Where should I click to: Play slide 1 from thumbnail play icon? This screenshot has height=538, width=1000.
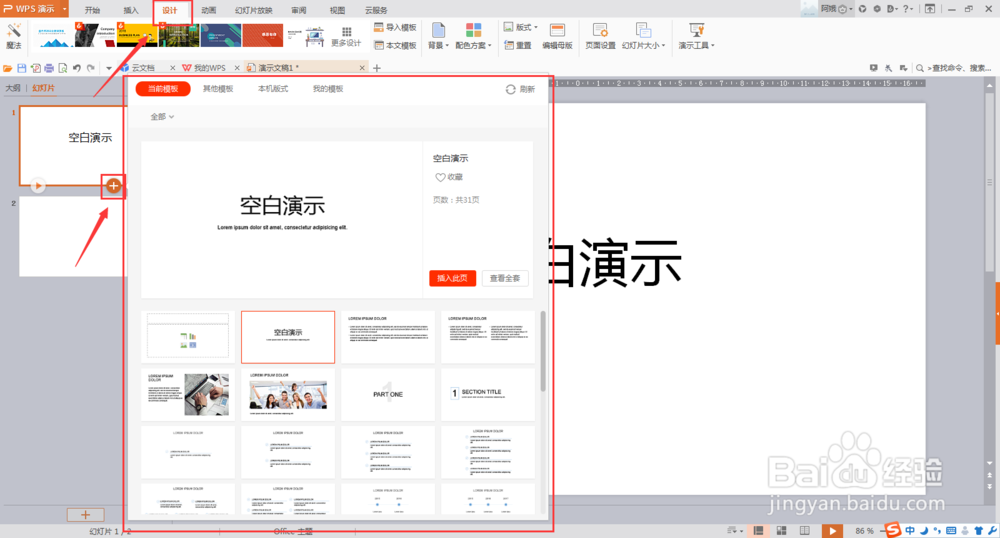pos(38,186)
